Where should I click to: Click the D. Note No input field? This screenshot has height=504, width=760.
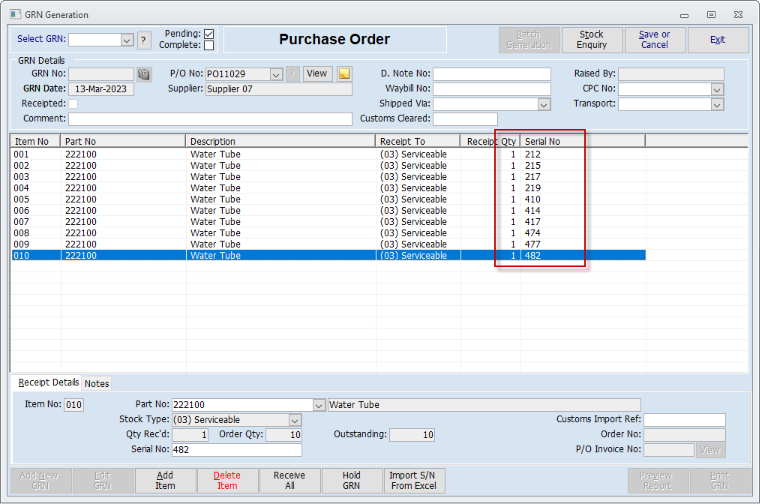tap(491, 74)
